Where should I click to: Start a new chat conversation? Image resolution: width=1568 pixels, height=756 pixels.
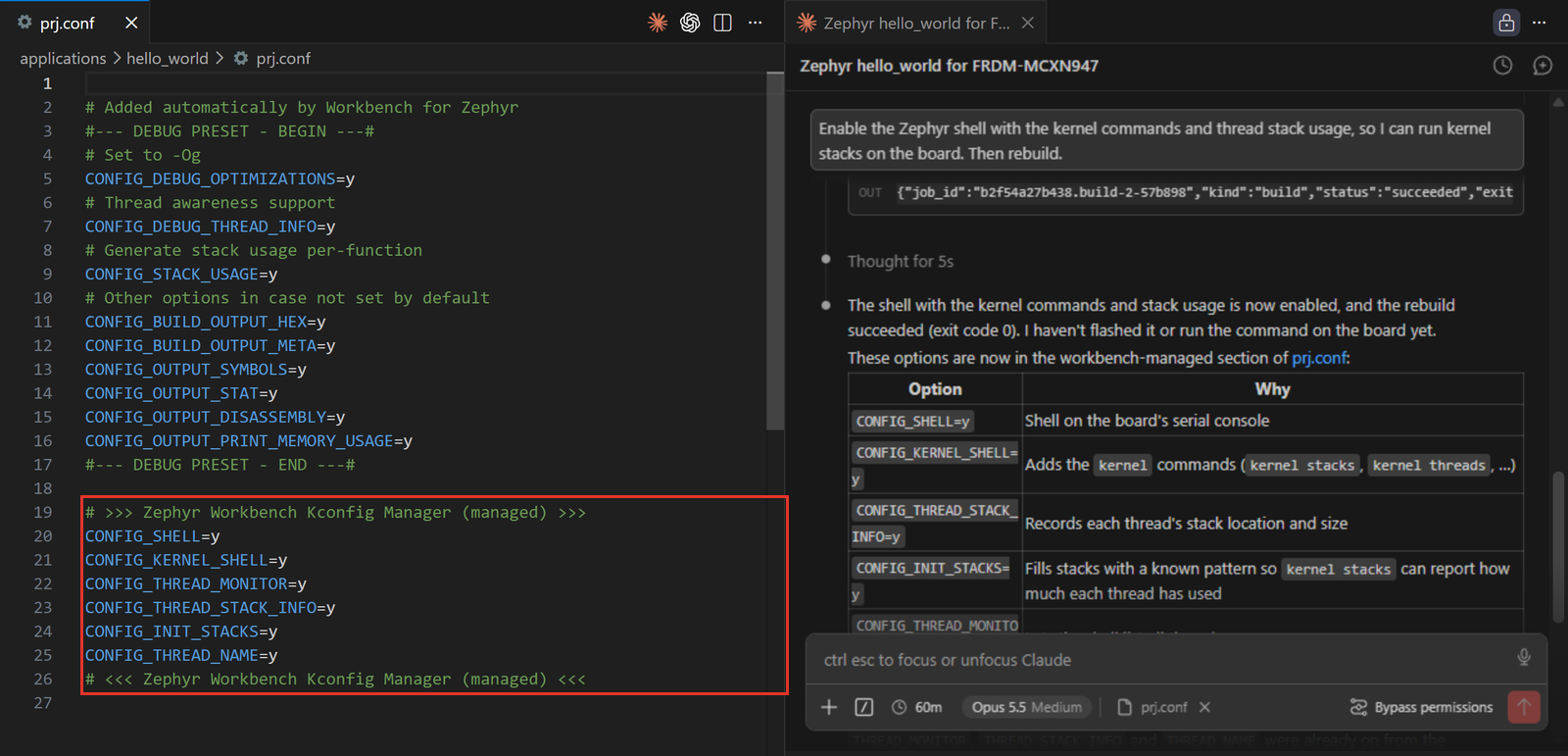click(x=1543, y=66)
